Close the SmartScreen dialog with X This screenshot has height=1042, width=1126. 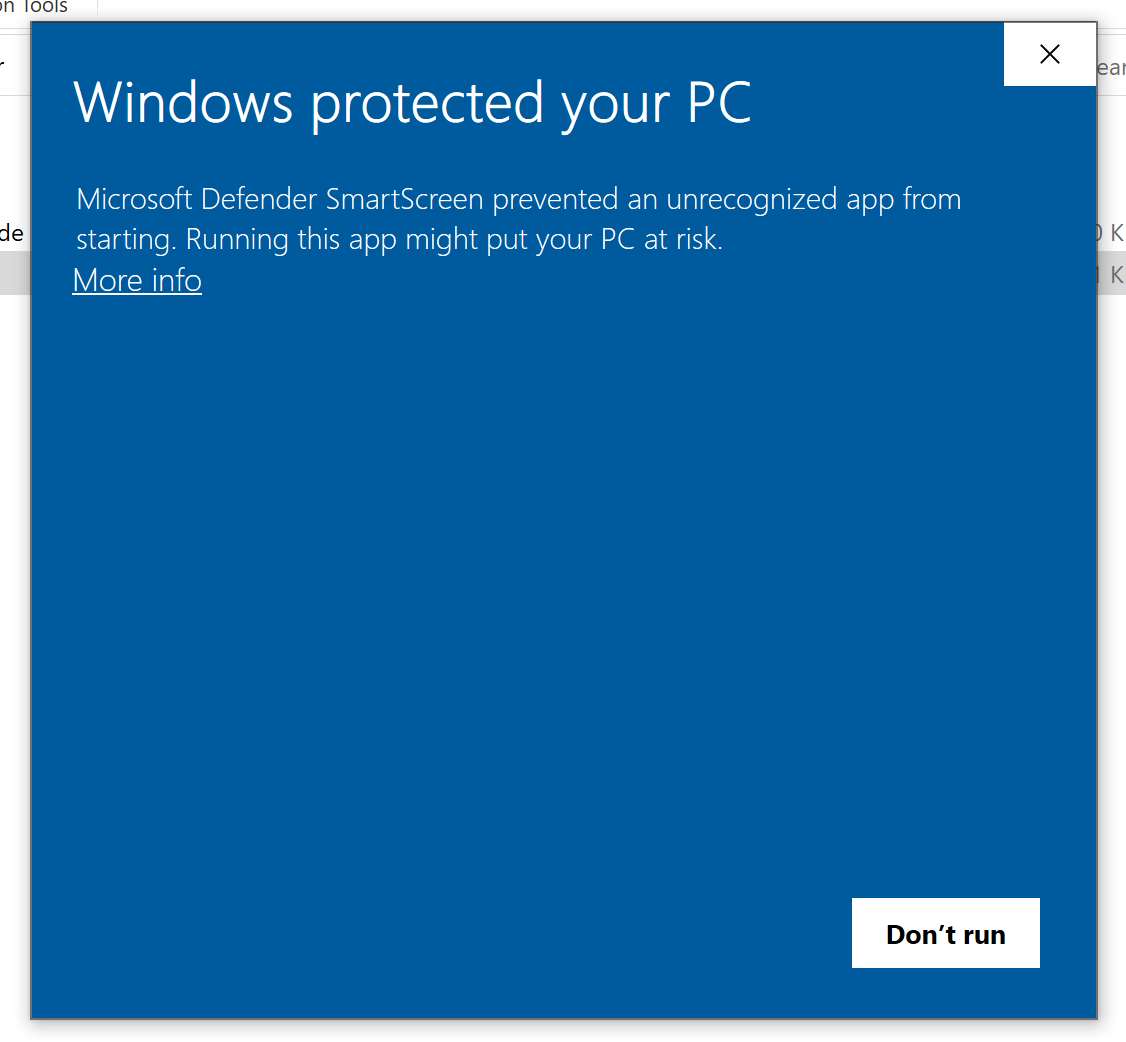(1049, 55)
